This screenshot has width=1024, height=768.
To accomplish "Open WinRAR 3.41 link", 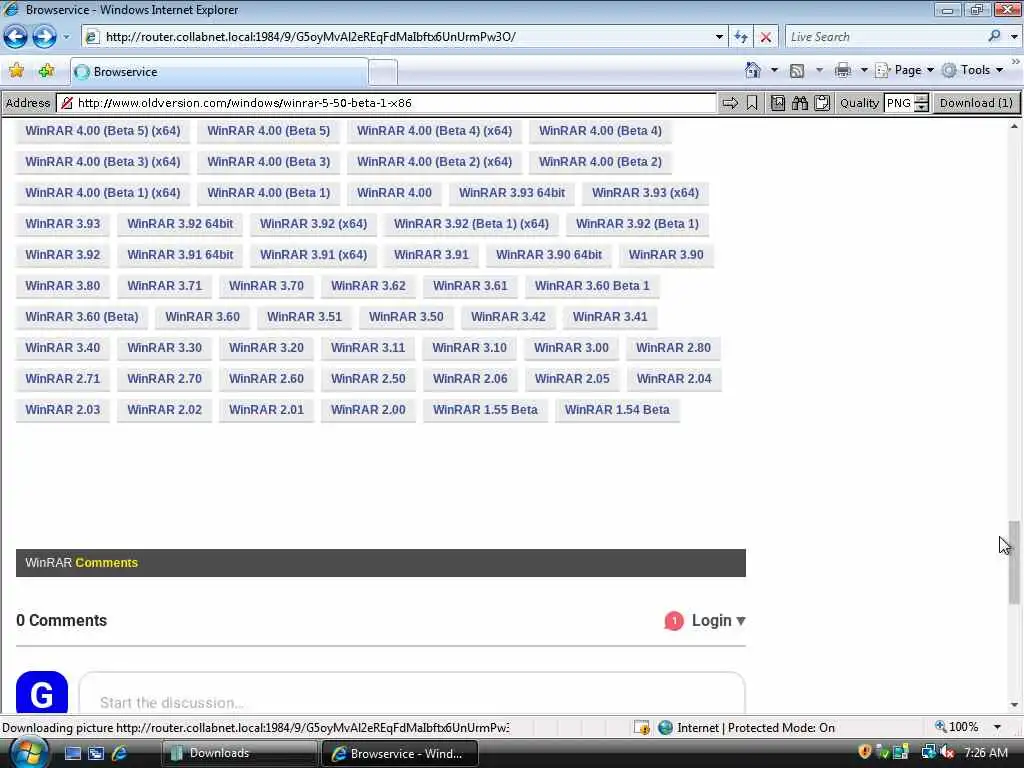I will pyautogui.click(x=609, y=316).
